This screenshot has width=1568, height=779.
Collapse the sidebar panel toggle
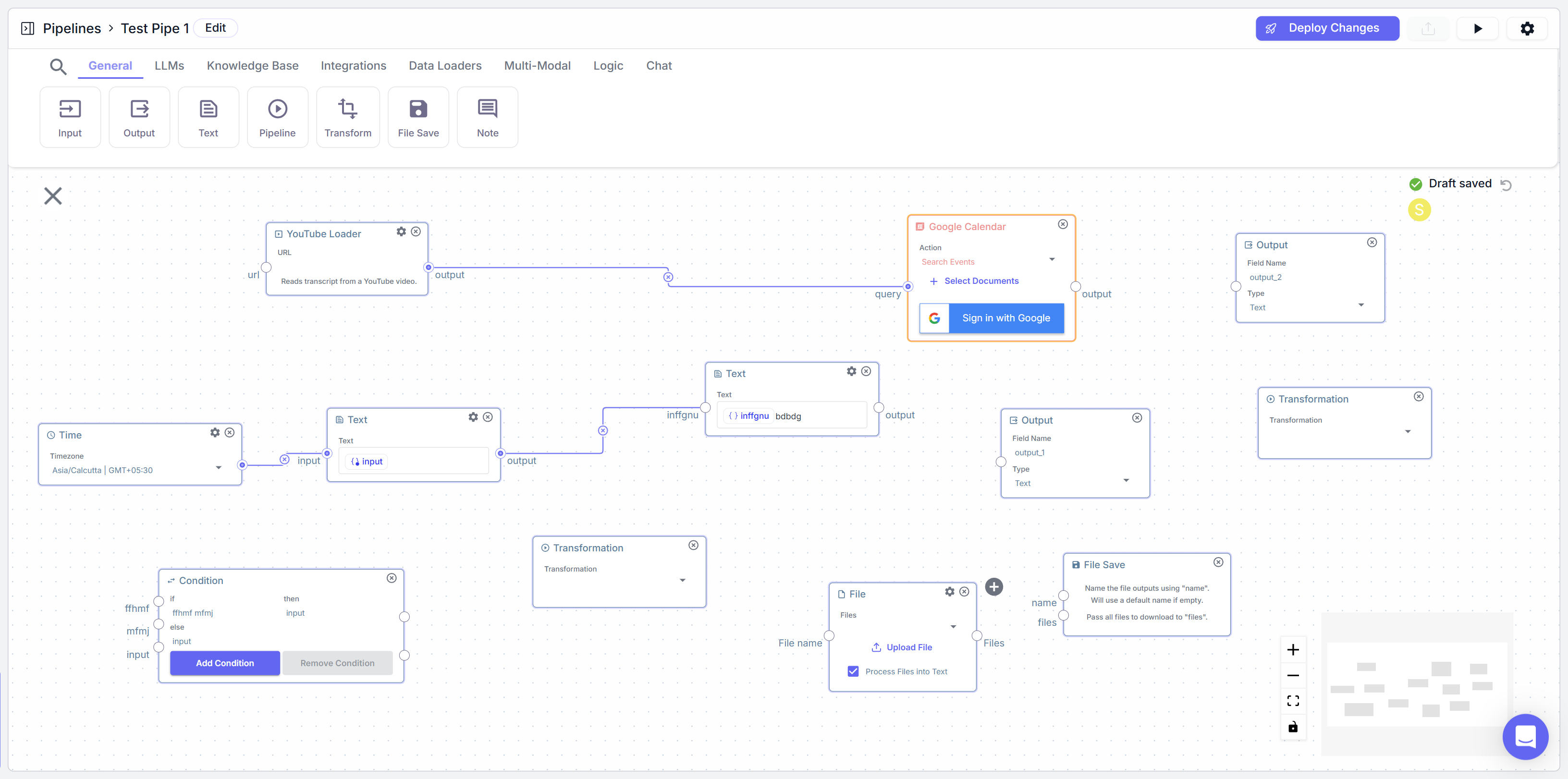tap(27, 29)
